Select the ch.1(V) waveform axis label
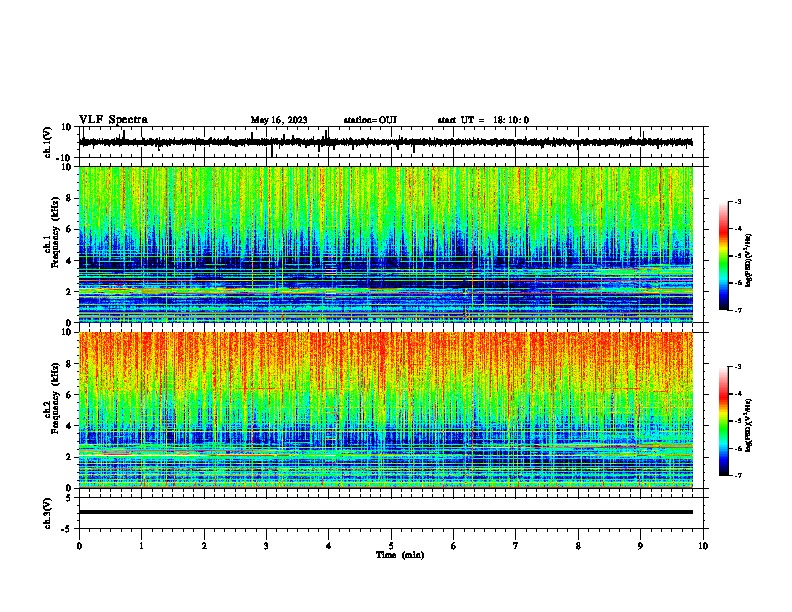Screen dimensions: 792x612 [x=48, y=142]
